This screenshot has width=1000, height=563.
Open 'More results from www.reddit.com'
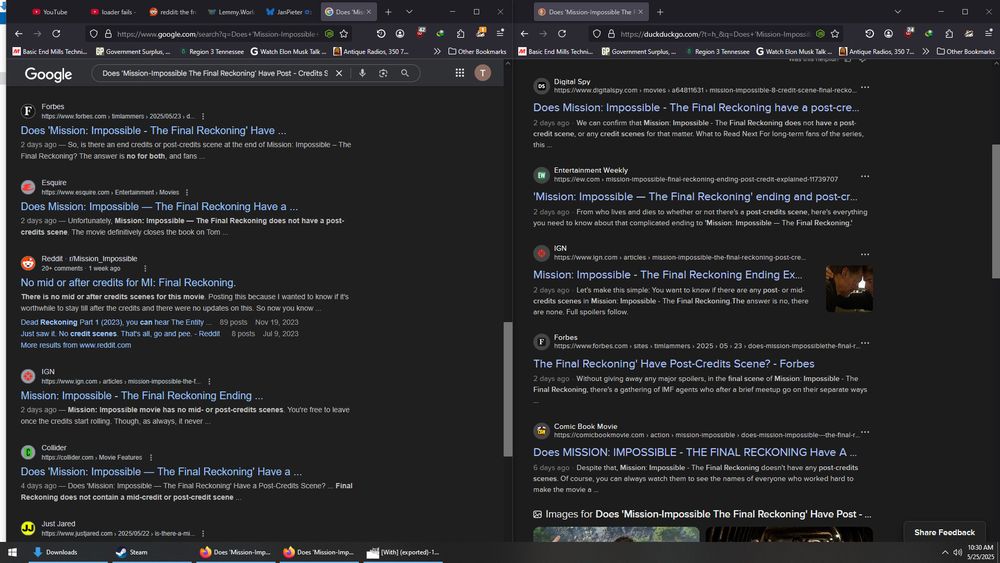[x=76, y=345]
